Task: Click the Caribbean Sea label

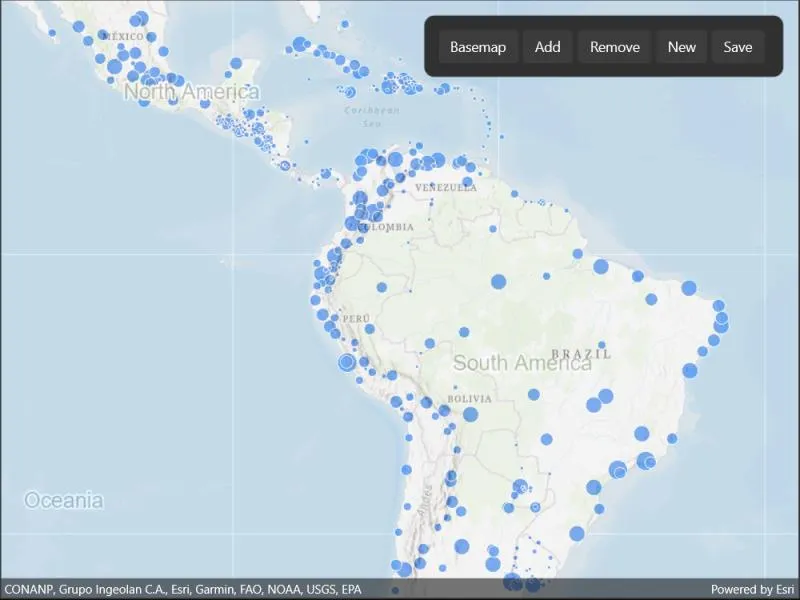Action: pyautogui.click(x=372, y=116)
